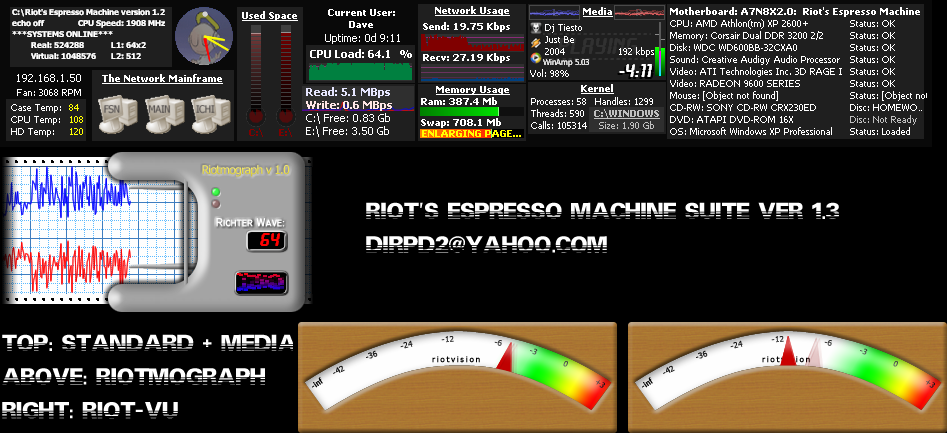Click the Kernel heading
The image size is (947, 433).
(x=597, y=89)
